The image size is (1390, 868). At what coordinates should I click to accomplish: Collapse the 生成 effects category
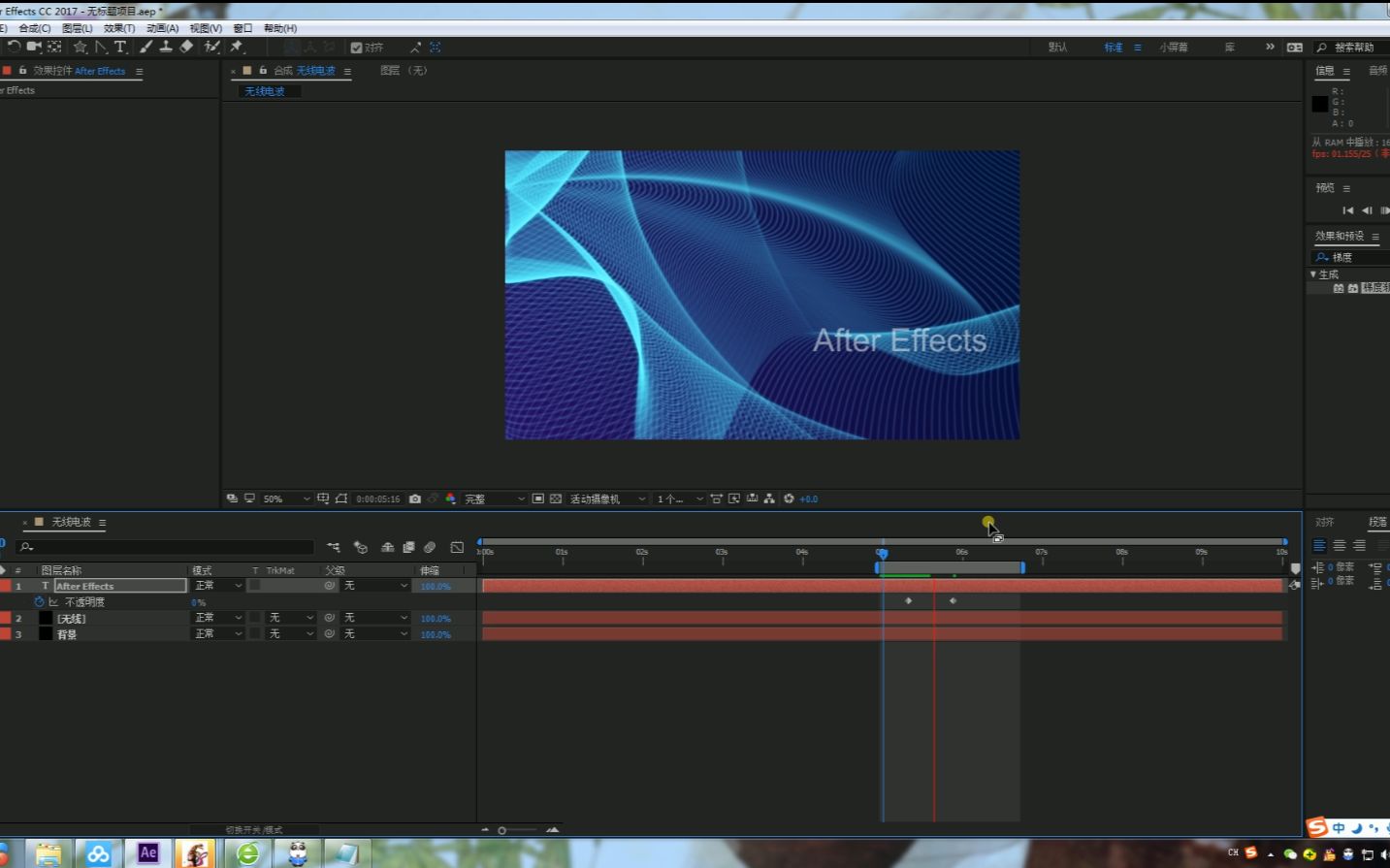(1313, 274)
